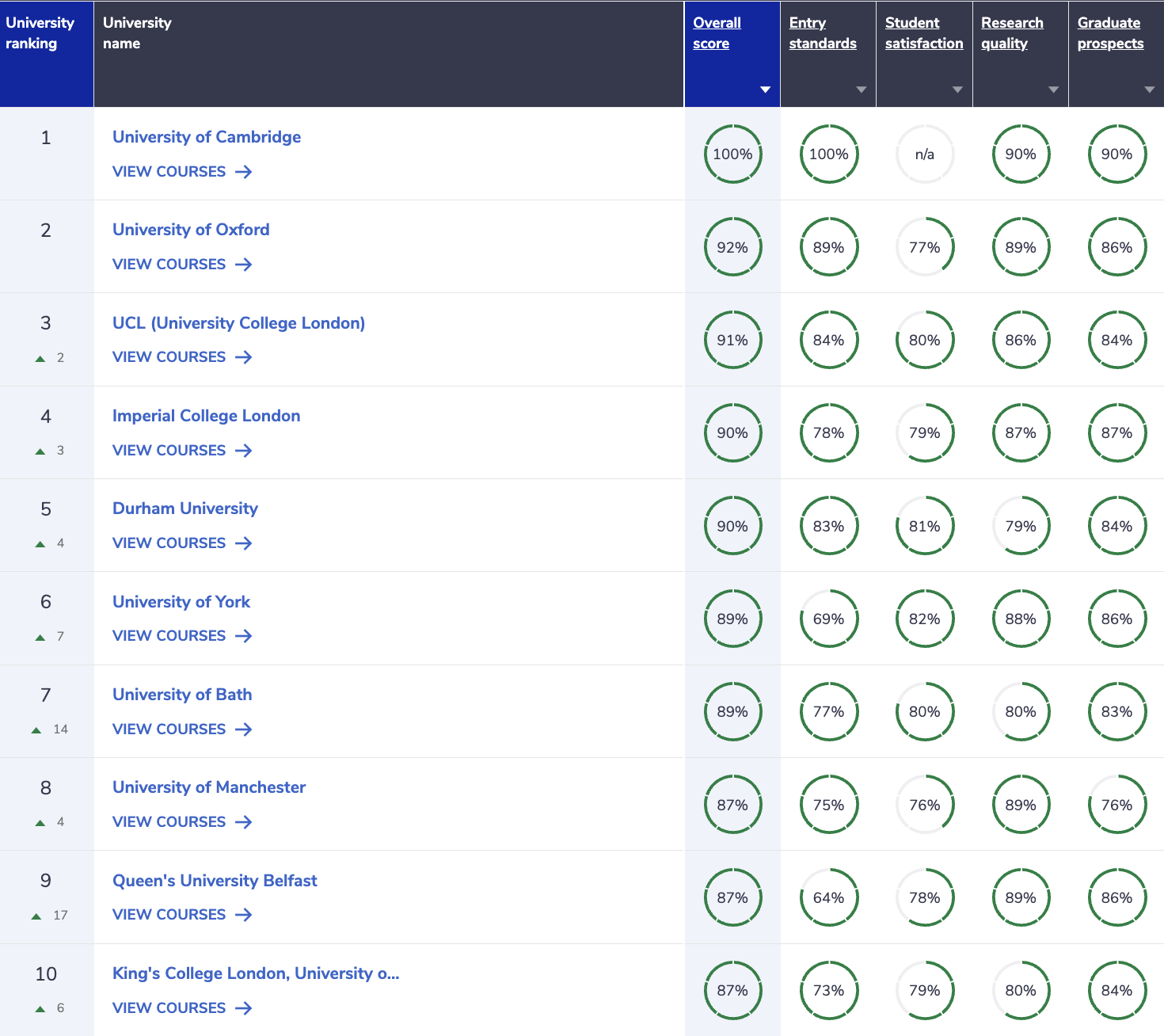Open University of Cambridge page
The height and width of the screenshot is (1036, 1164).
click(207, 137)
